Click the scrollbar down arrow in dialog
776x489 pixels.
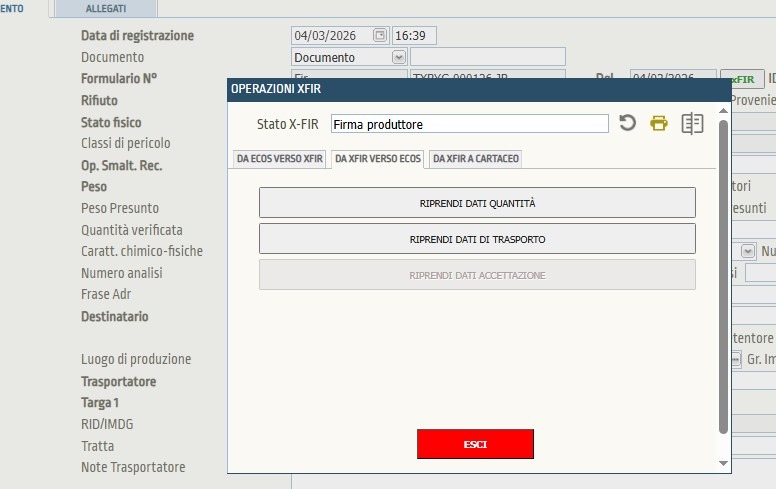[723, 463]
